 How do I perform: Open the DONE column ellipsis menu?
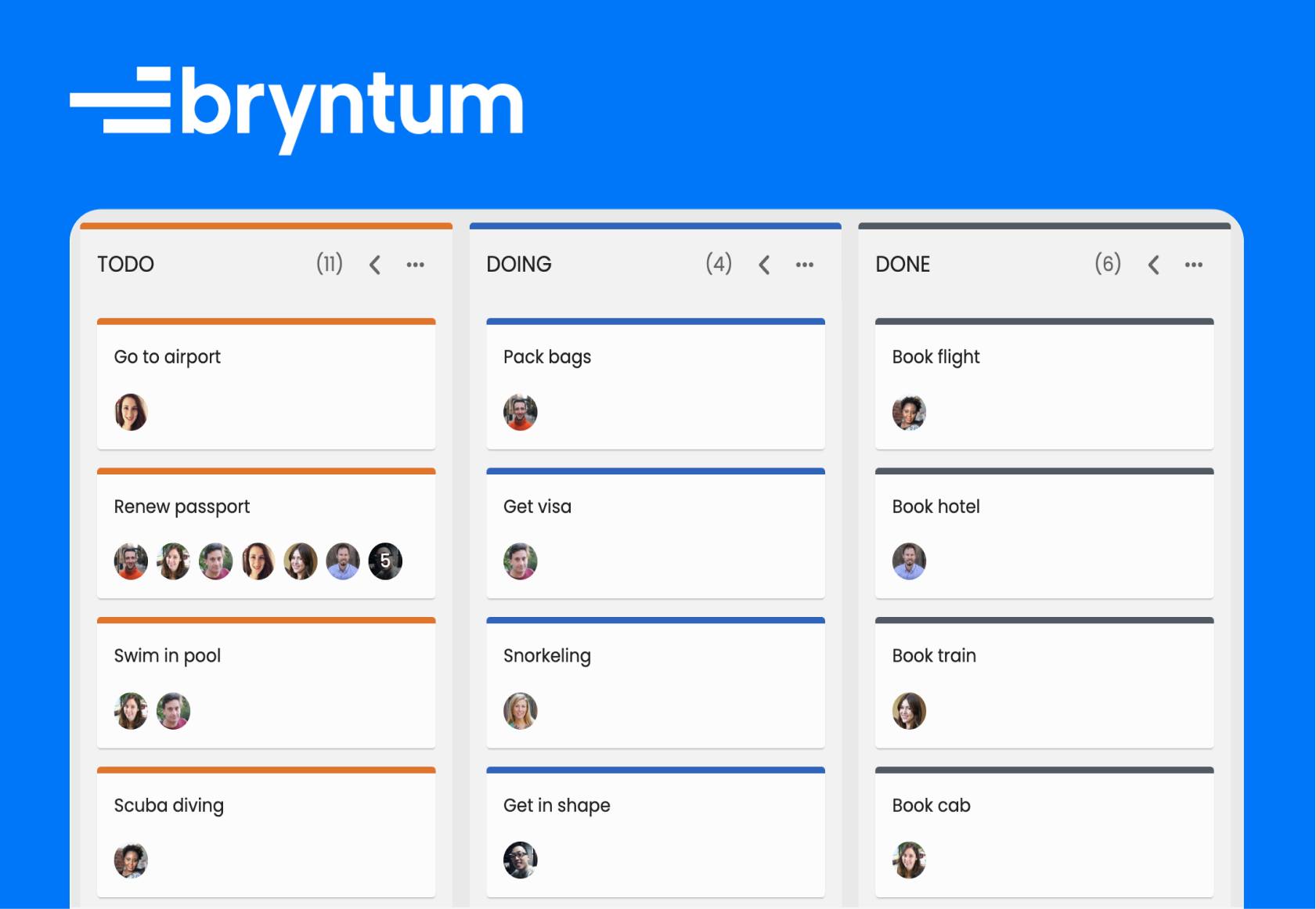click(1194, 265)
